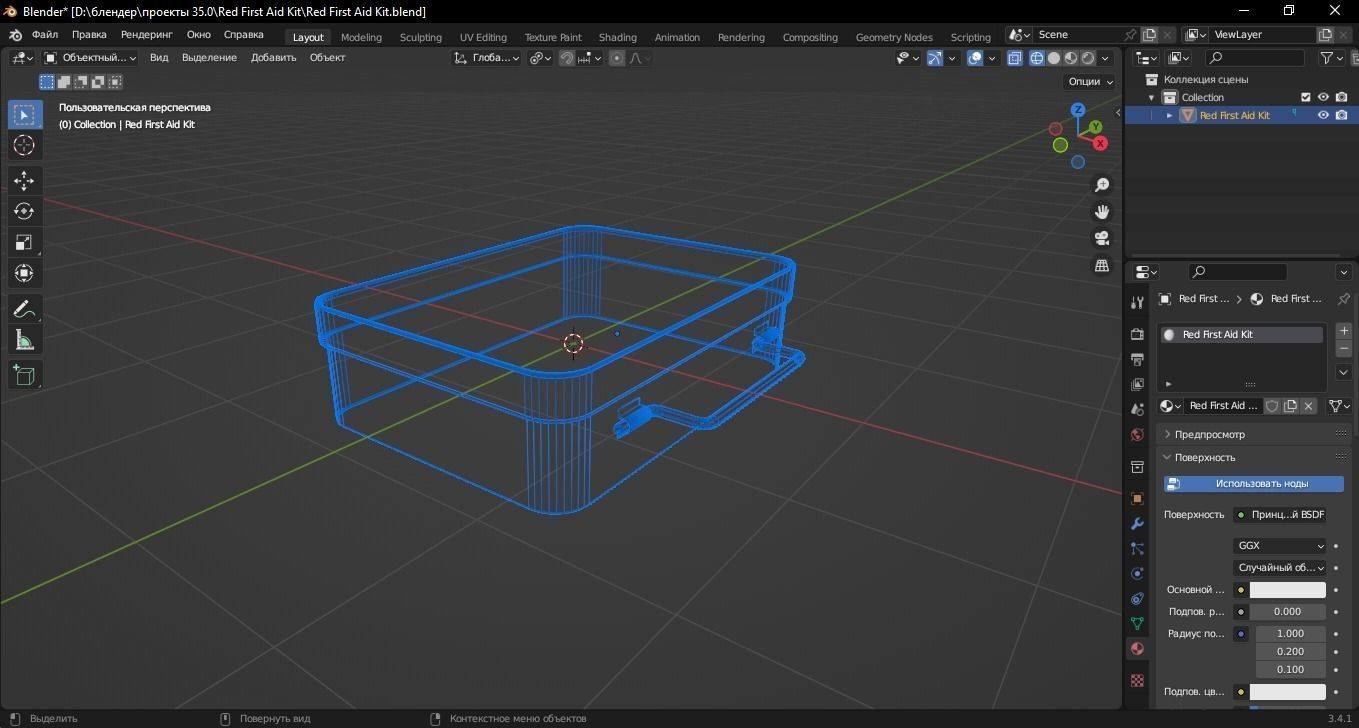The height and width of the screenshot is (728, 1359).
Task: Collapse the Collection tree in outliner
Action: click(1151, 97)
